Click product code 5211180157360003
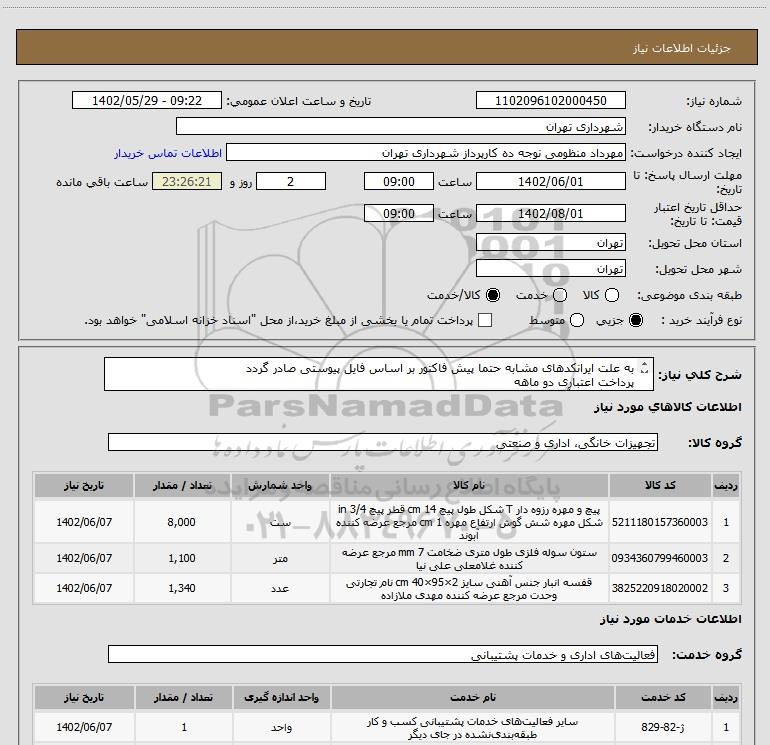The height and width of the screenshot is (745, 770). pyautogui.click(x=660, y=522)
